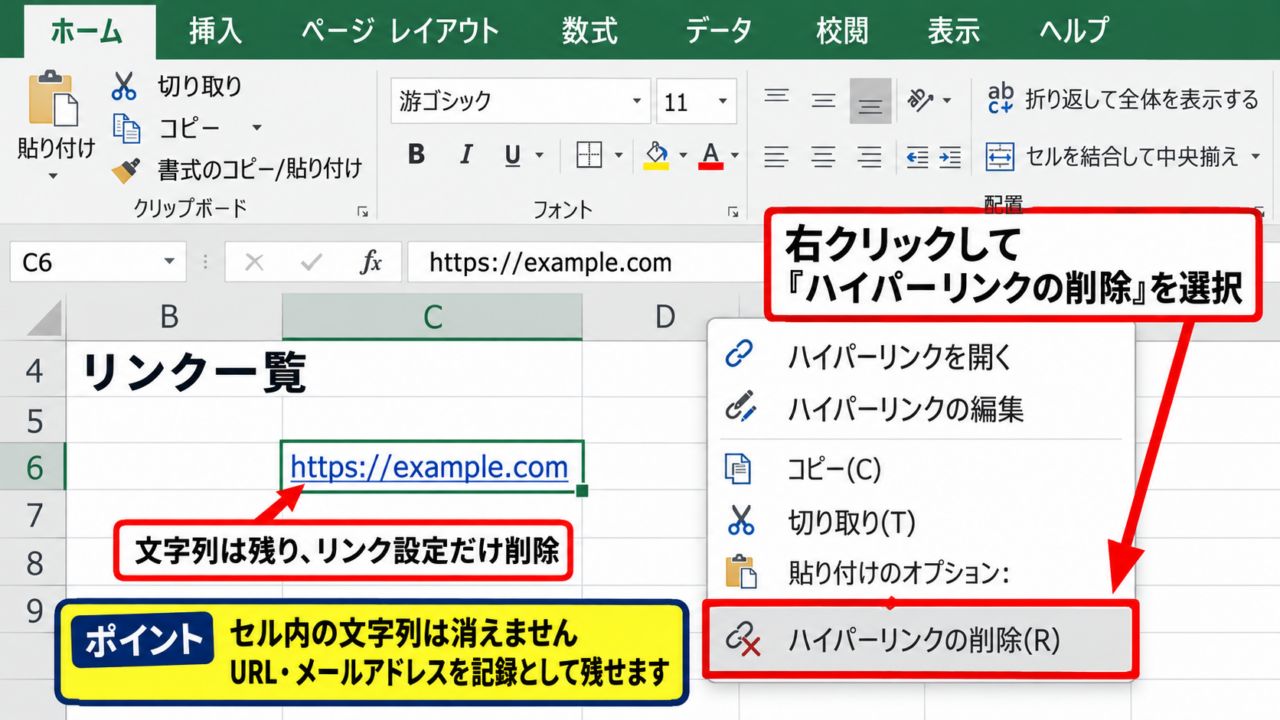Click the middle align icon
The image size is (1280, 720).
[823, 100]
